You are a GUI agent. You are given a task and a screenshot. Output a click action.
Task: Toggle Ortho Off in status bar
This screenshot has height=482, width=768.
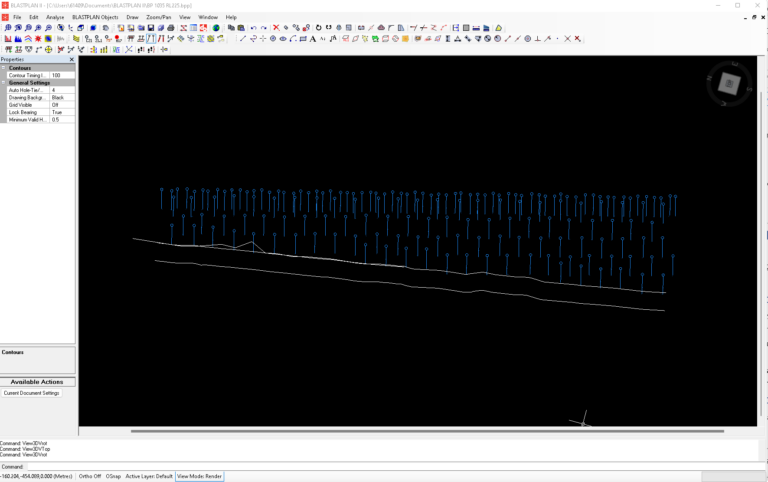pyautogui.click(x=89, y=476)
